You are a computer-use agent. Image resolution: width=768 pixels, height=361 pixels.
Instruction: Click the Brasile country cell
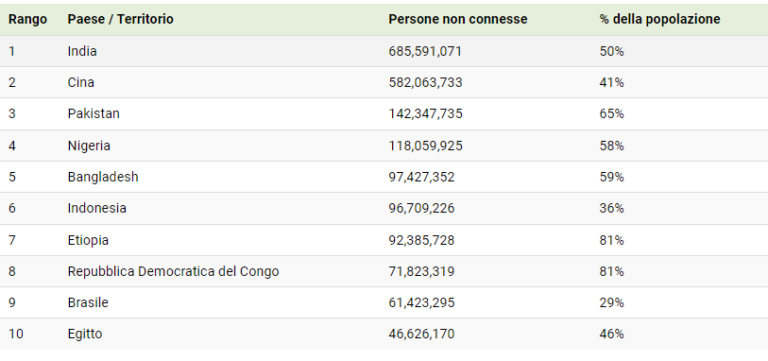click(x=88, y=303)
